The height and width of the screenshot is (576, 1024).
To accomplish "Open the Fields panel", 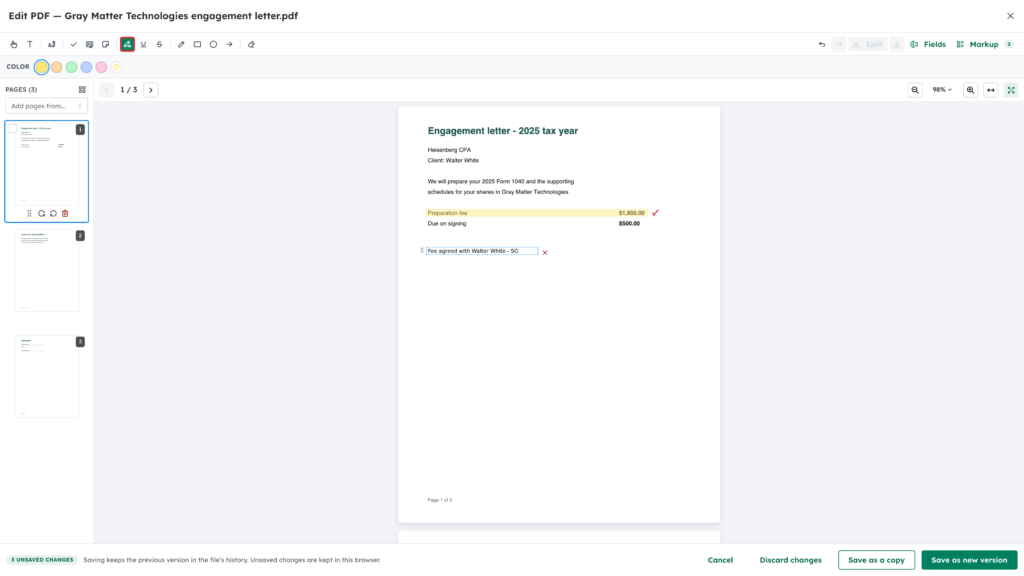I will coord(928,44).
